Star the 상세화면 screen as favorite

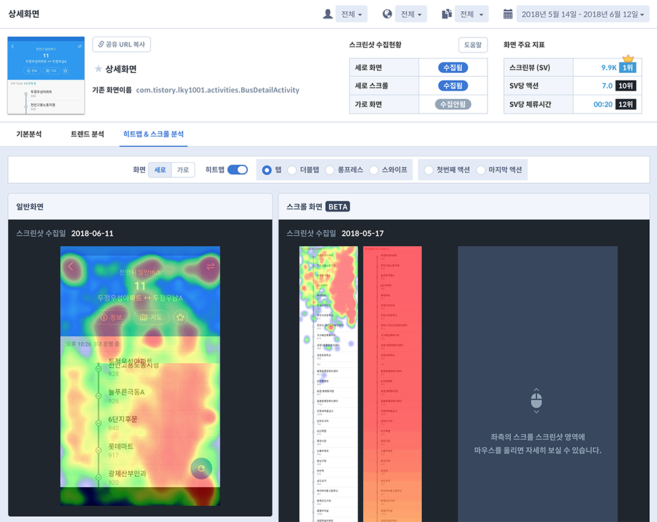(98, 69)
